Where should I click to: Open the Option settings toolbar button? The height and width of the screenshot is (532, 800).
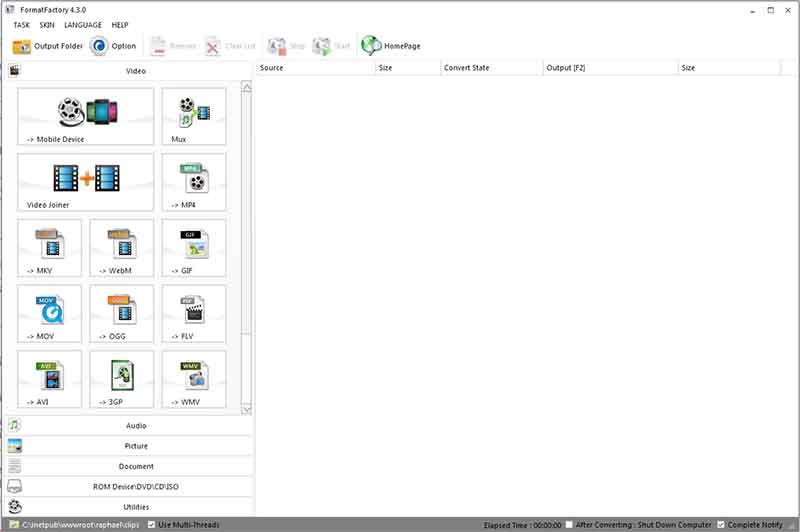coord(113,46)
